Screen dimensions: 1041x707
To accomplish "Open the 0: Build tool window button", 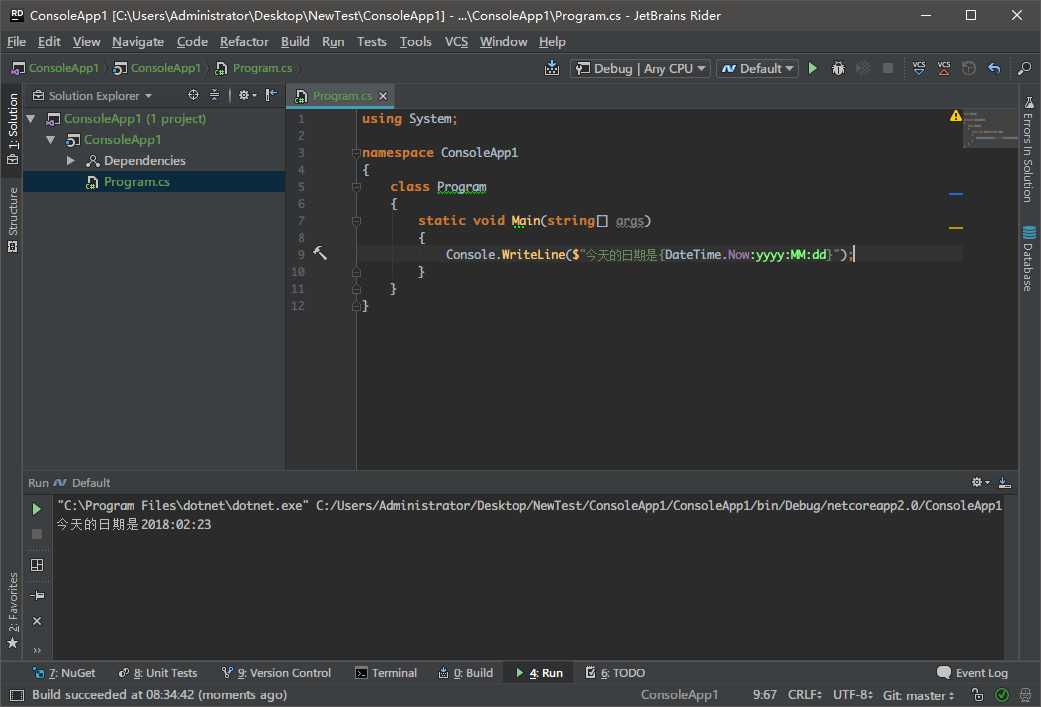I will [x=465, y=673].
